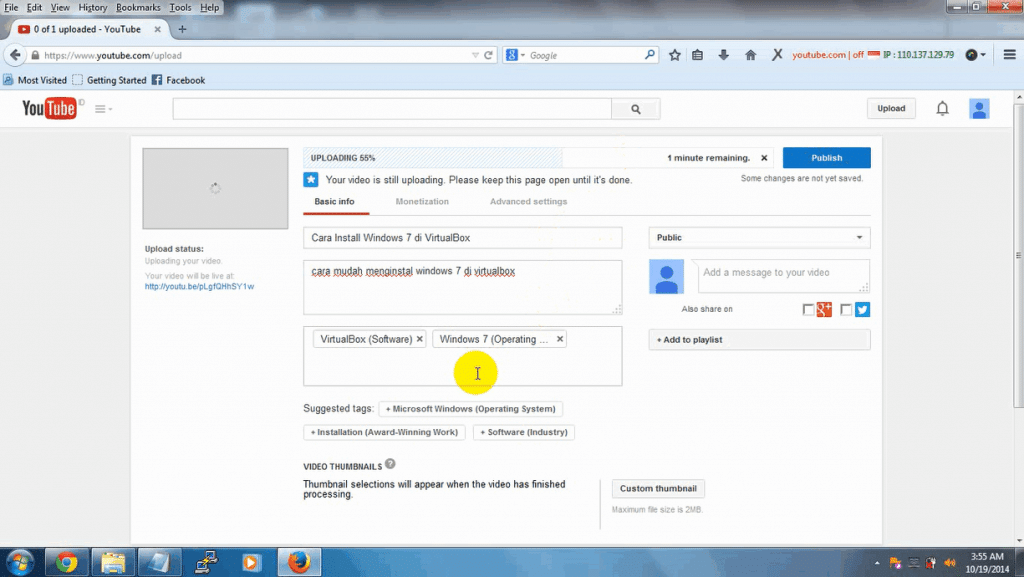Open the Firefox hamburger menu
1024x577 pixels.
pos(1009,55)
